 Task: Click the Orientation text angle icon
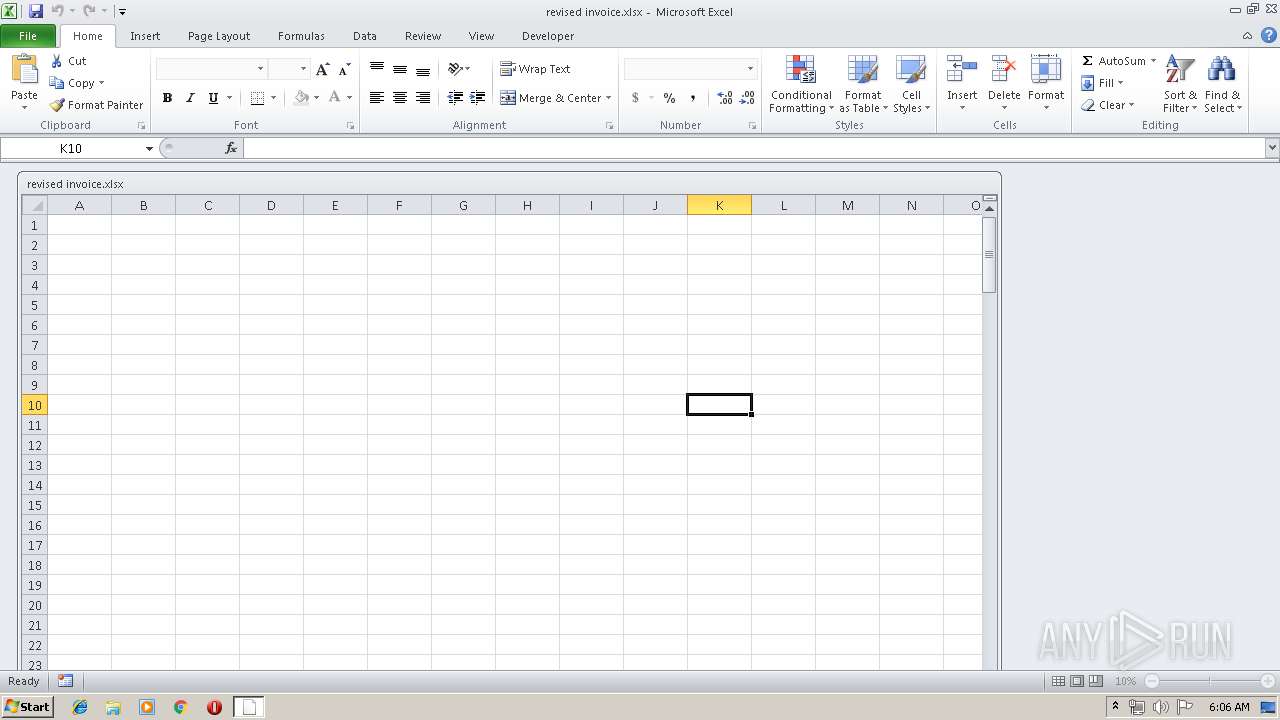tap(455, 69)
